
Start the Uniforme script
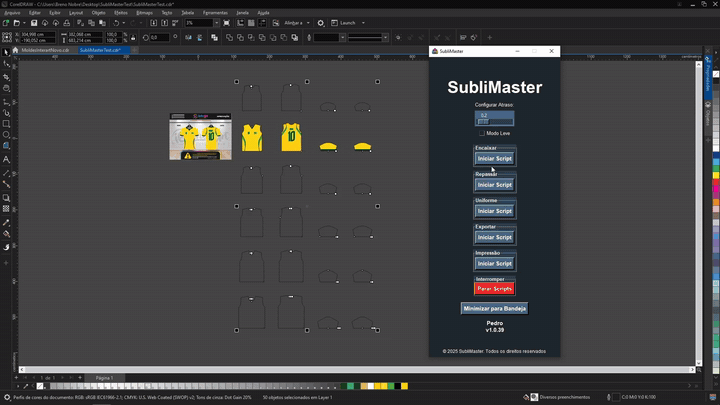click(x=495, y=211)
